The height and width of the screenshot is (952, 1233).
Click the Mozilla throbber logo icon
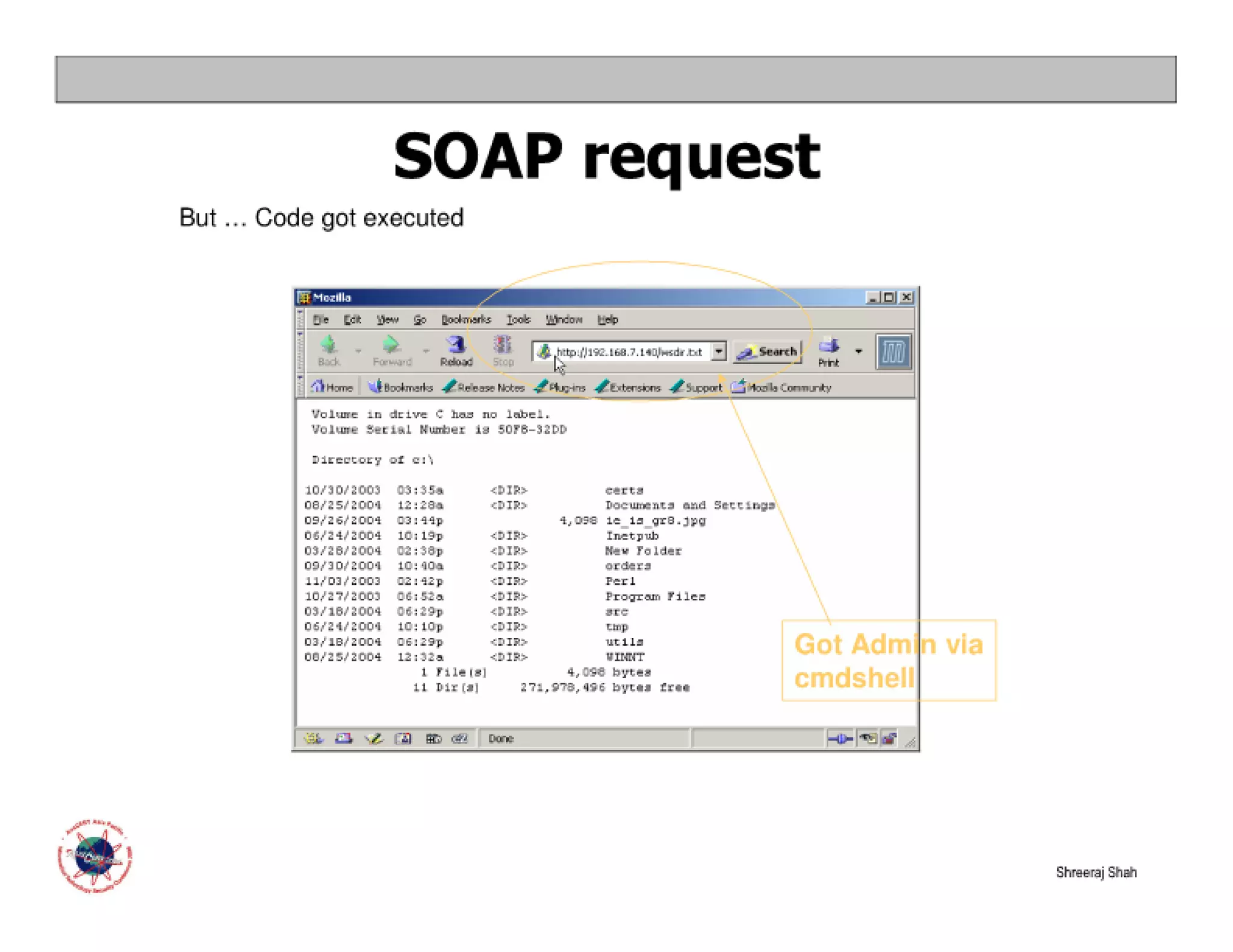(893, 351)
